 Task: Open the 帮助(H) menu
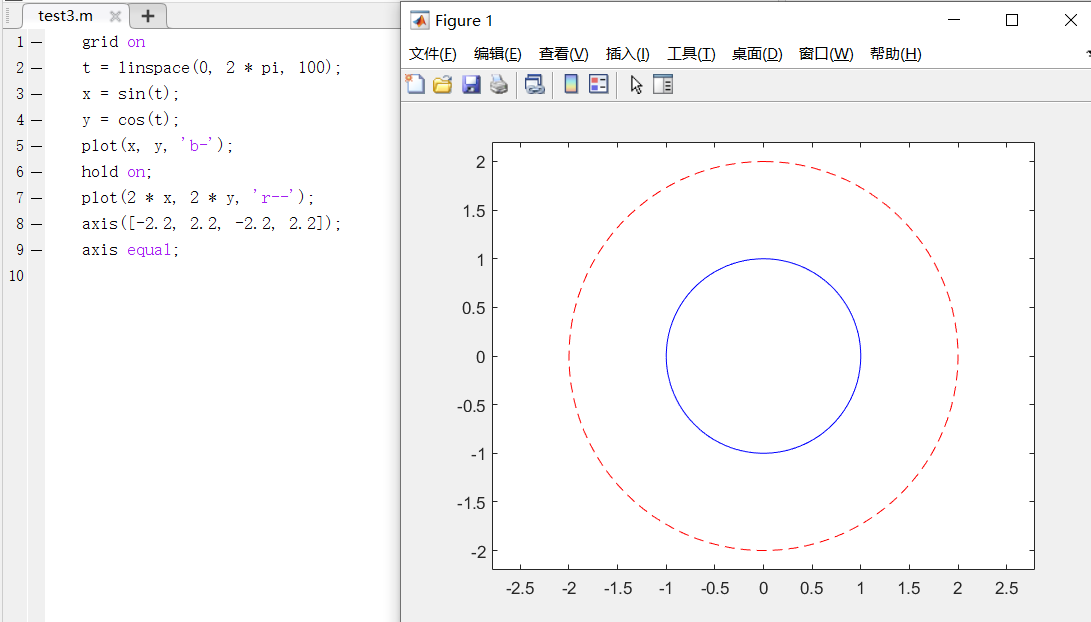click(894, 54)
